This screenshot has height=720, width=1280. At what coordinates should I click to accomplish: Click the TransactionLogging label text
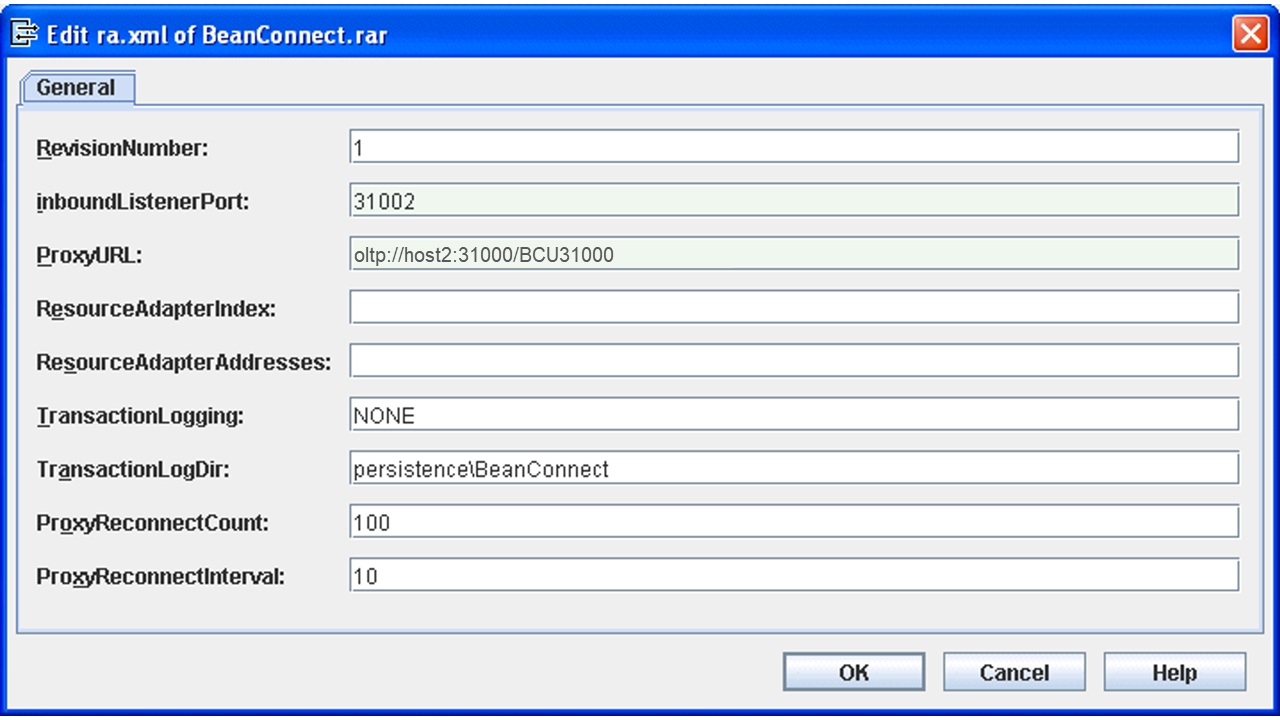[140, 416]
